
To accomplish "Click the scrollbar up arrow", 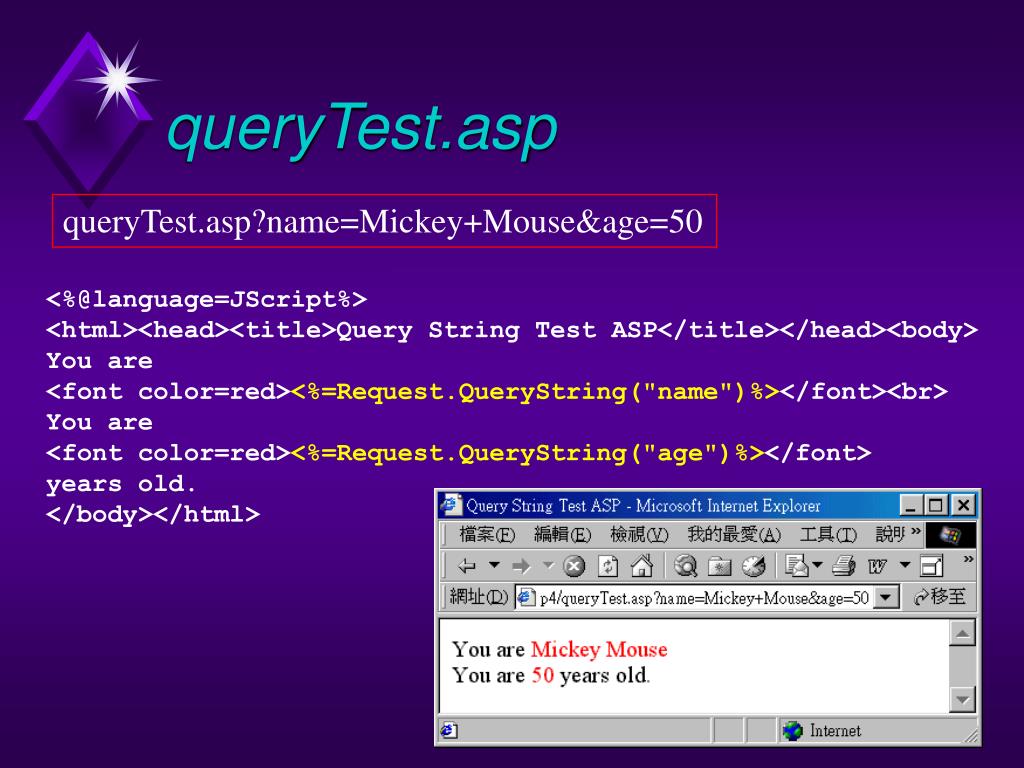I will [963, 632].
